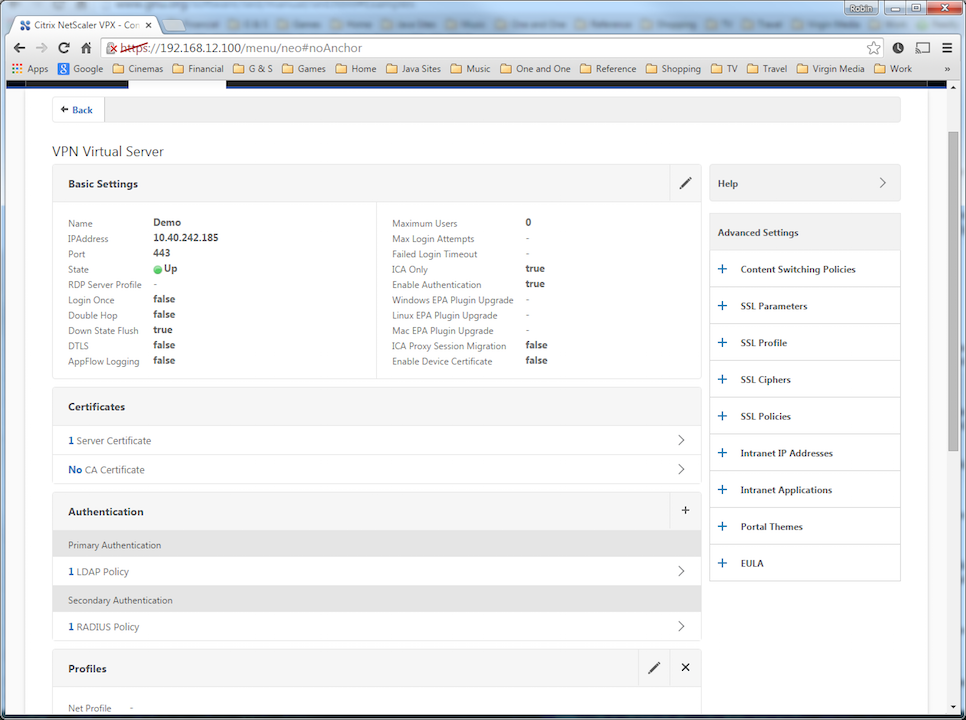Add Content Switching Policies using the plus icon
Screen dimensions: 966x720
point(722,269)
